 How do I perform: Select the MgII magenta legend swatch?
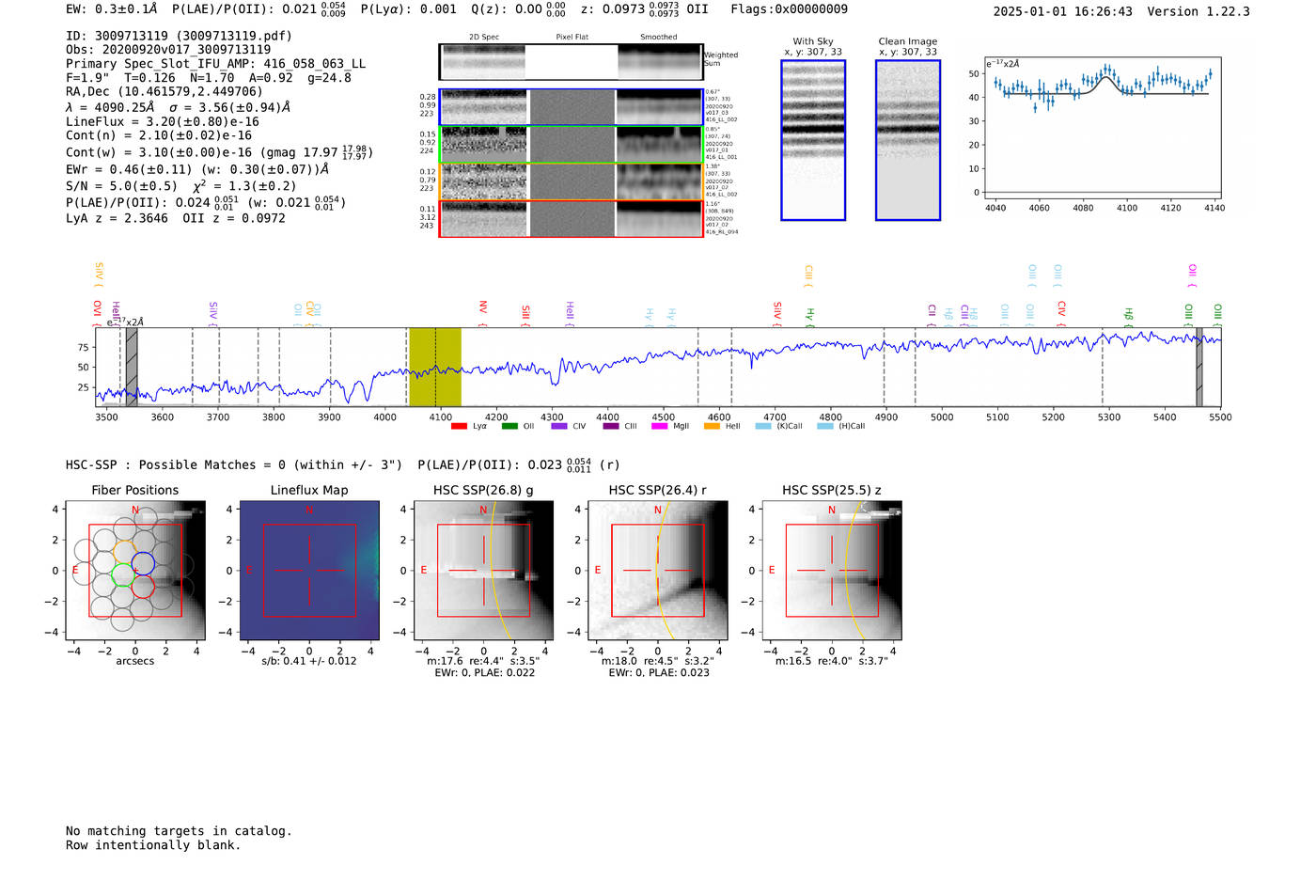click(659, 426)
